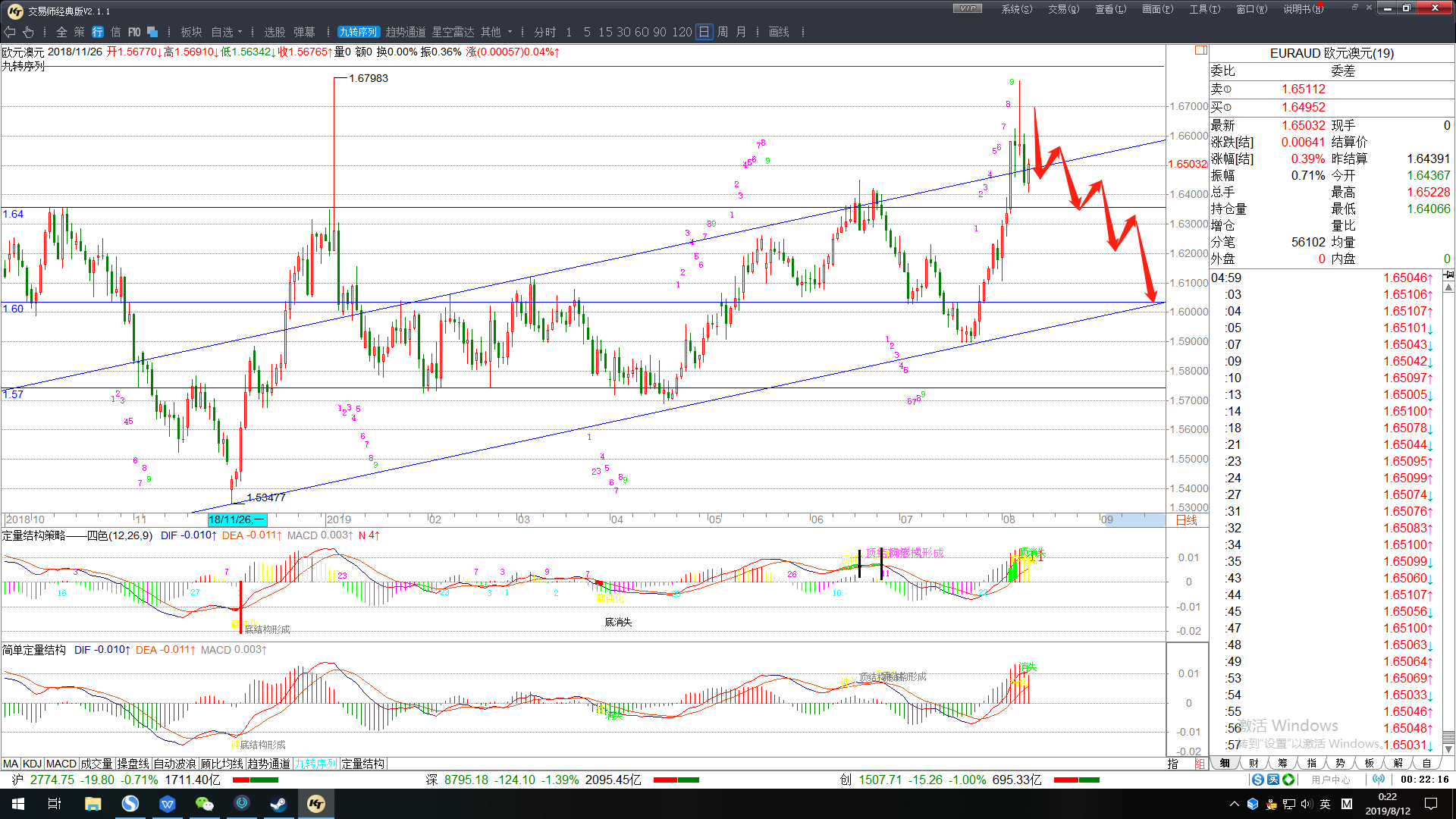Open the Windows notification center
This screenshot has height=819, width=1456.
[x=1431, y=804]
